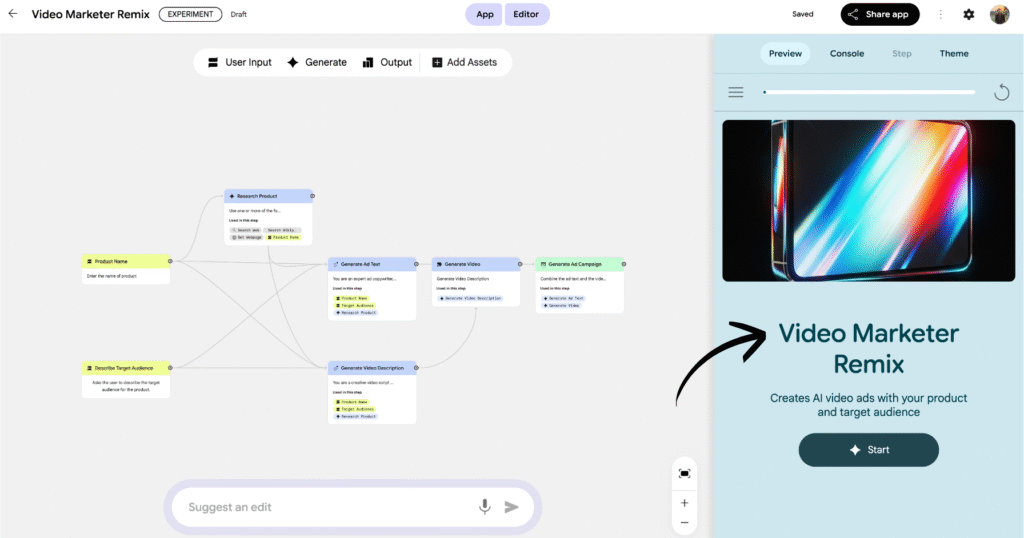Click the user profile avatar

click(x=1000, y=15)
